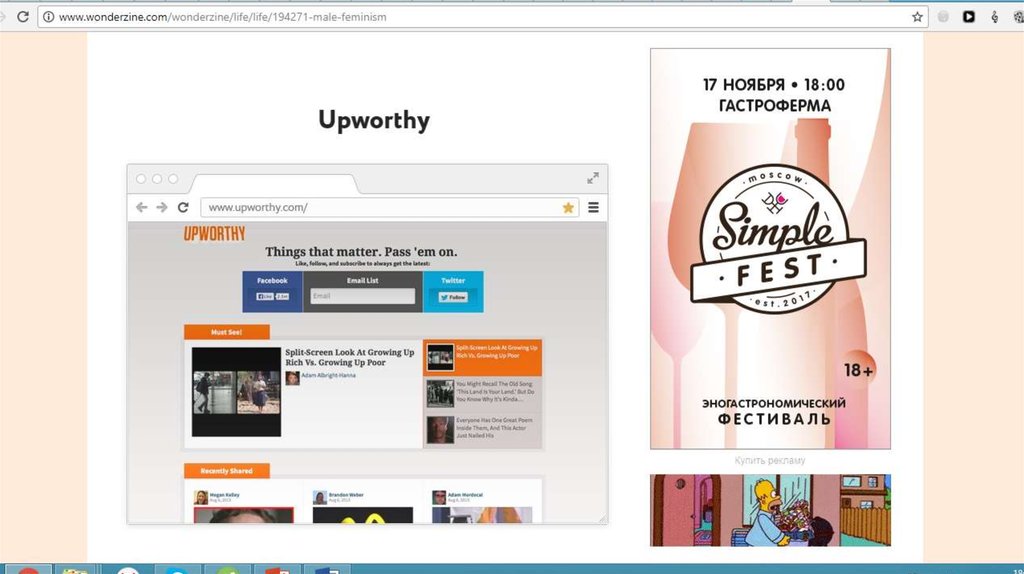Viewport: 1024px width, 574px height.
Task: Click reload icon in the Upworthy screenshot
Action: point(183,207)
